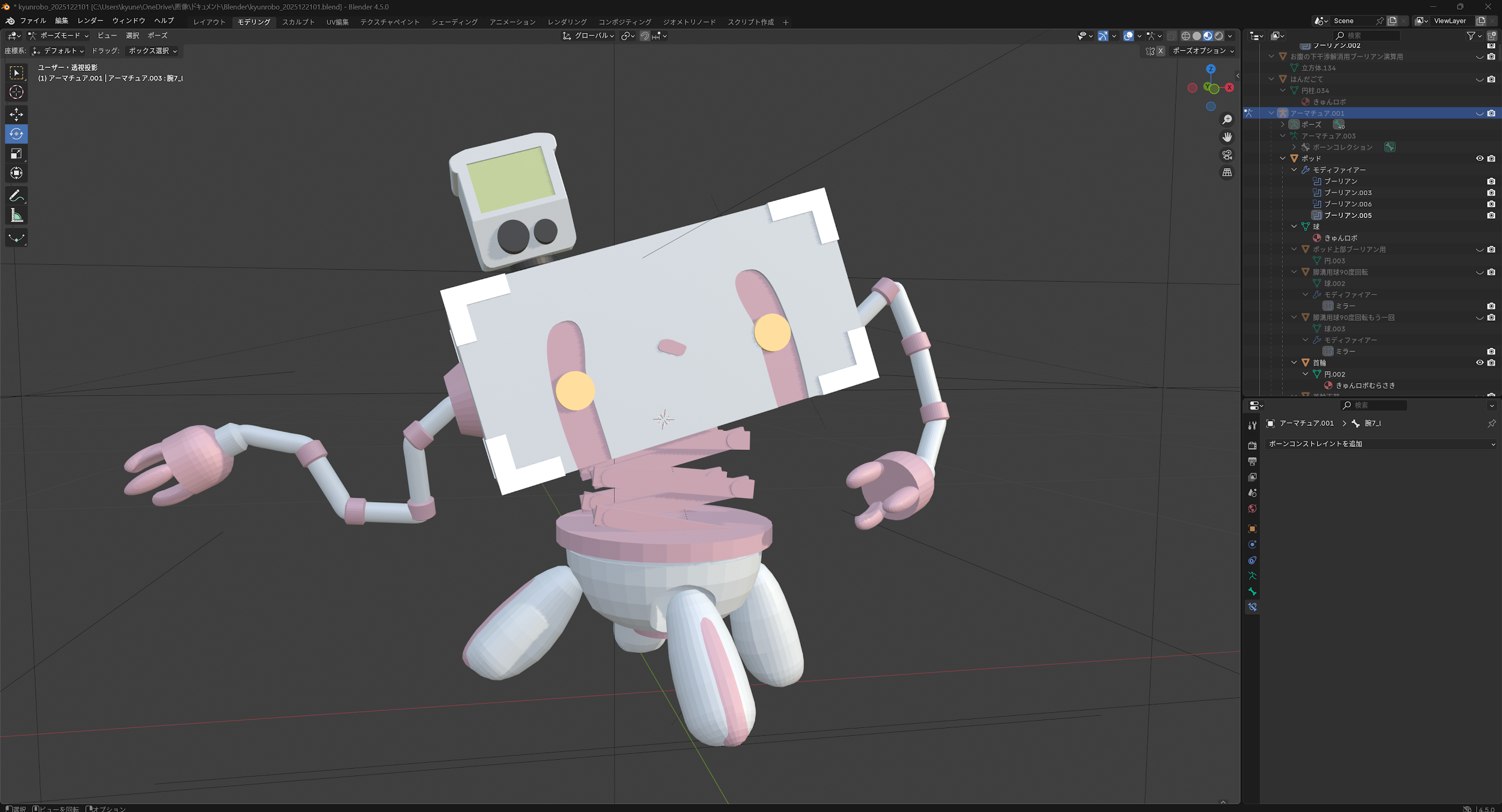Viewport: 1502px width, 812px height.
Task: Click the pan hand icon in viewport
Action: coord(1227,138)
